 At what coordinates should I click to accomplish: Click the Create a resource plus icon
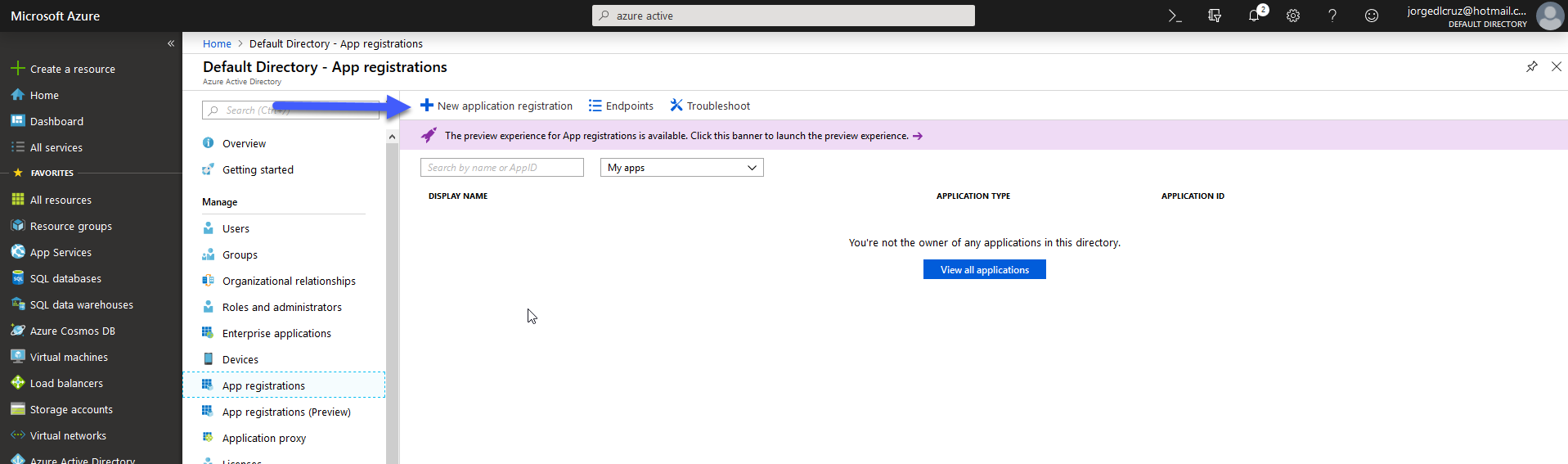18,69
